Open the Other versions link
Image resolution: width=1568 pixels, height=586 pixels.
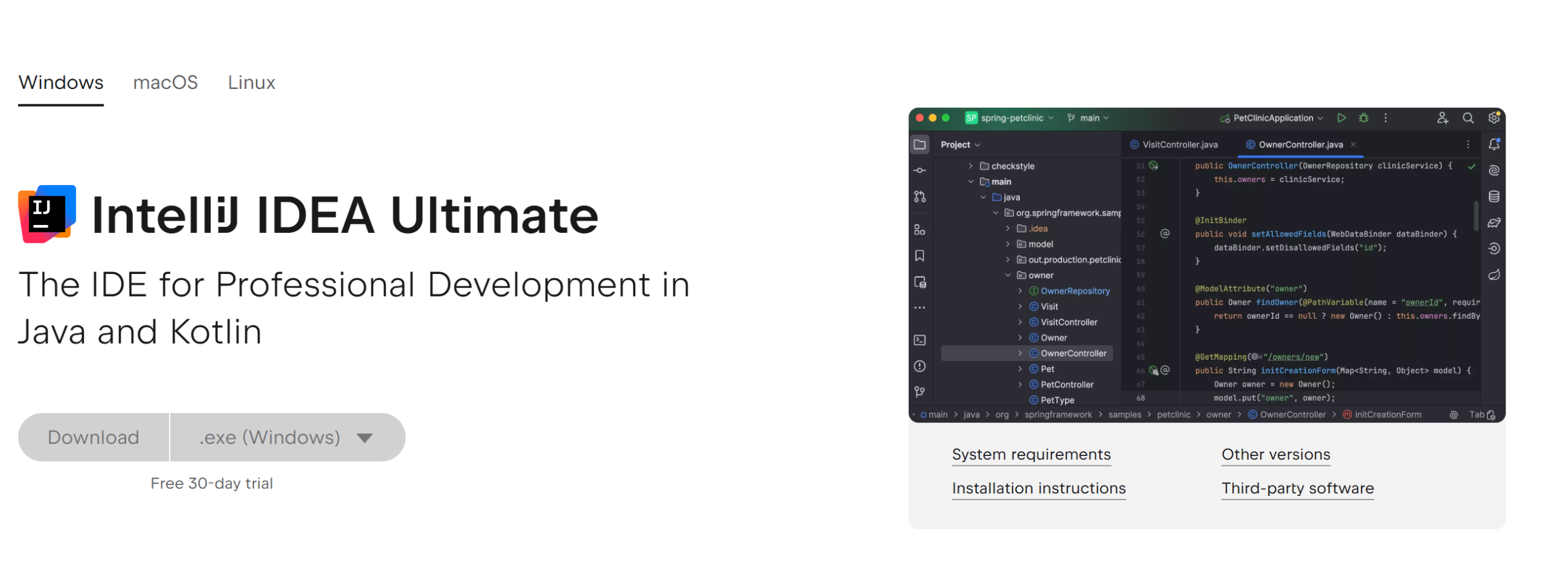(1276, 454)
